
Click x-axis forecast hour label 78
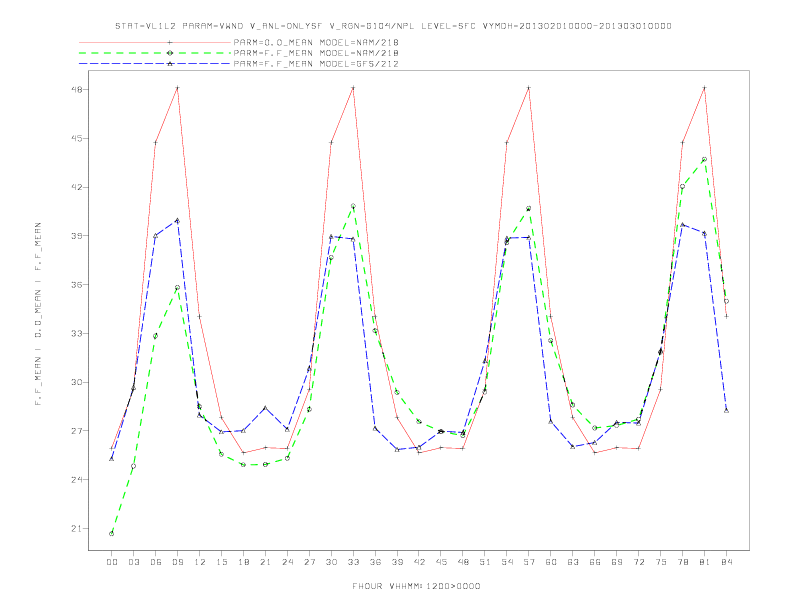tap(683, 562)
